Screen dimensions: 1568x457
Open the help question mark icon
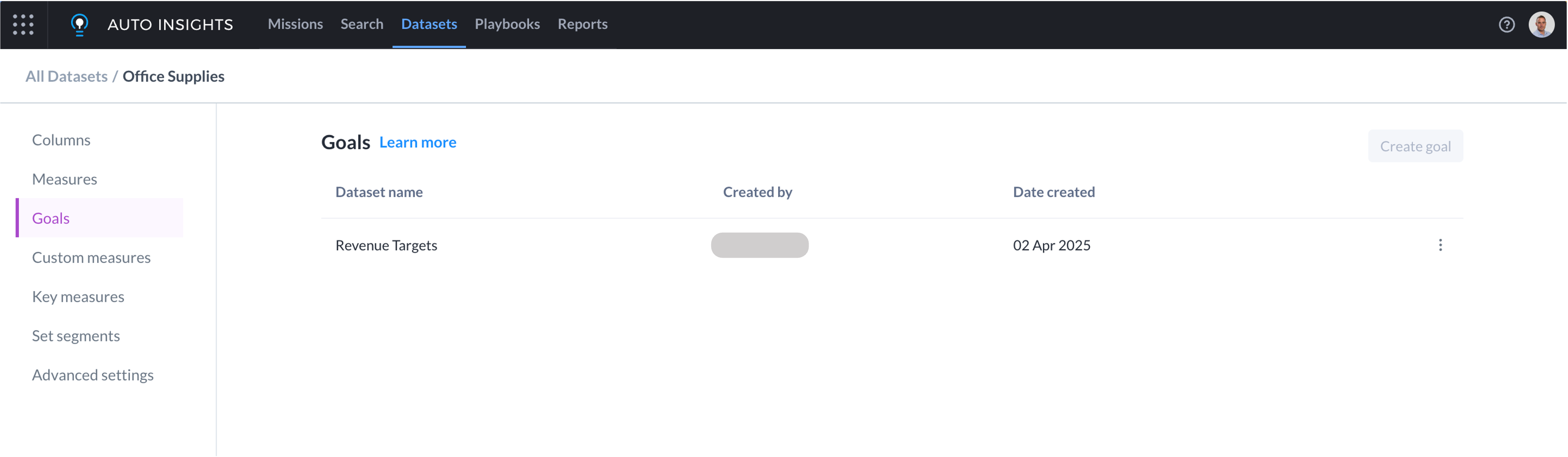pyautogui.click(x=1507, y=25)
